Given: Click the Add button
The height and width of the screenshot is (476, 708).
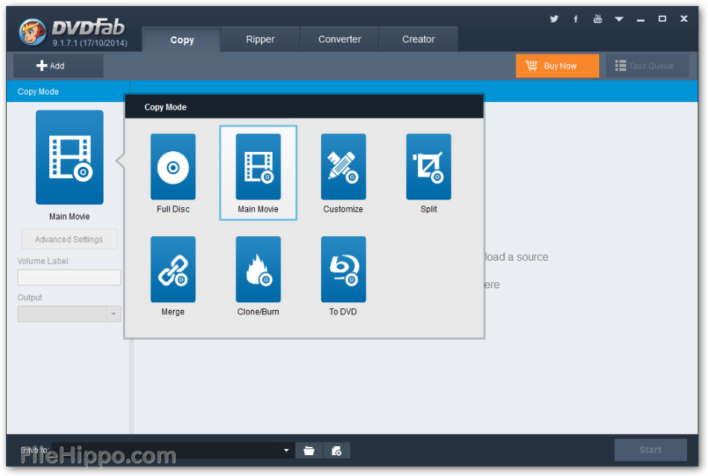Looking at the screenshot, I should click(x=58, y=66).
